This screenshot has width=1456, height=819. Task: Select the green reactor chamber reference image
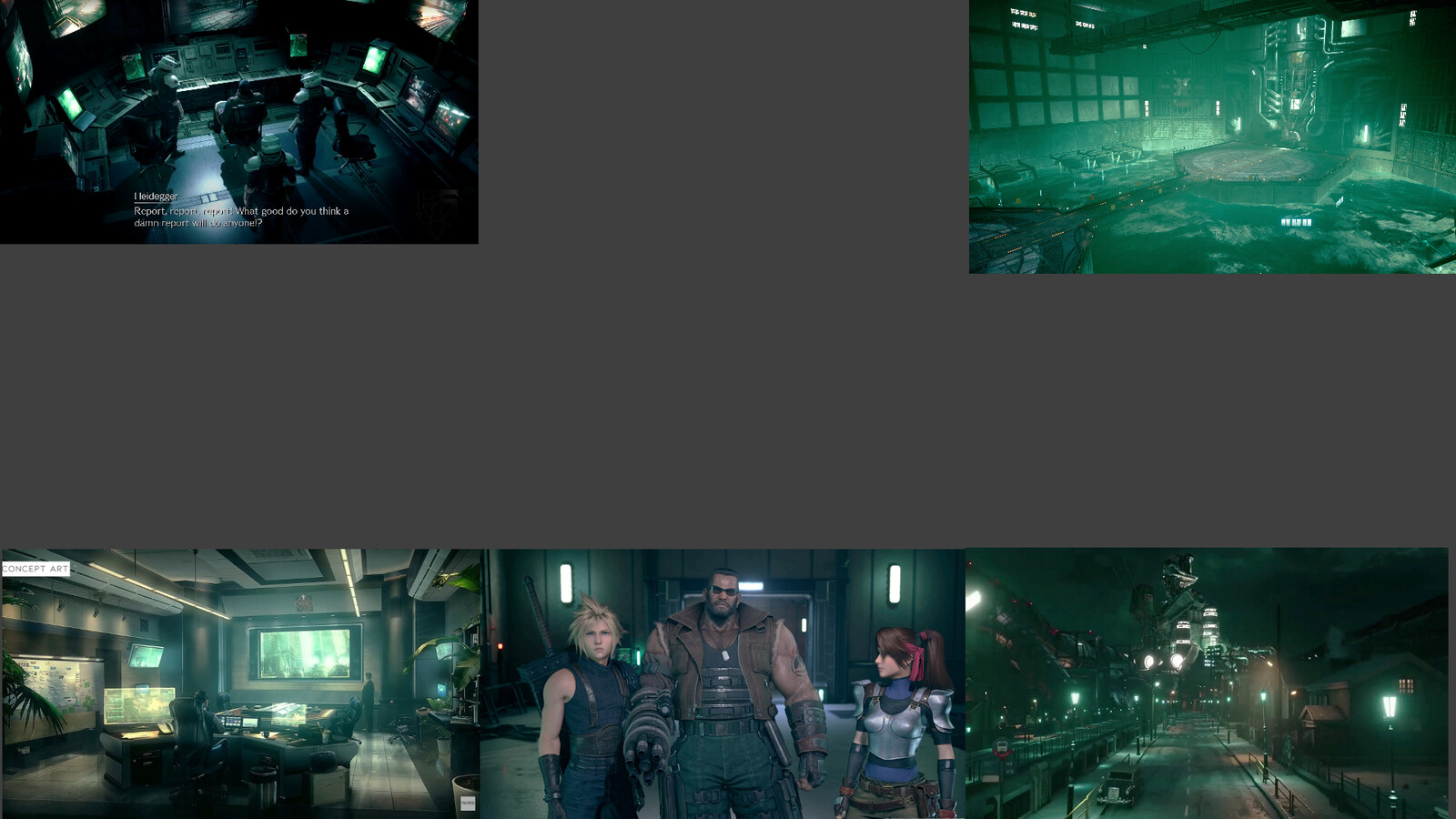pyautogui.click(x=1212, y=136)
